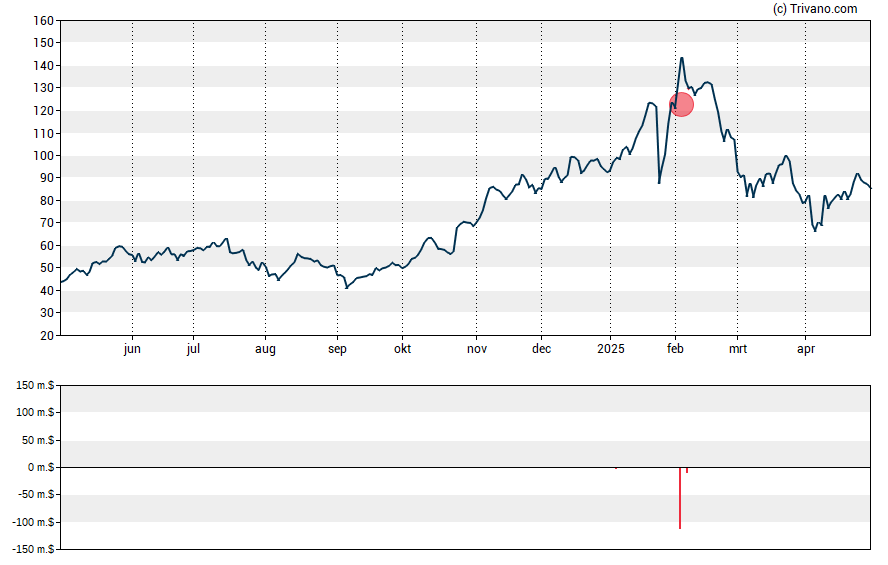Click the "150" price axis value
Screen dimensions: 888x565
click(44, 43)
